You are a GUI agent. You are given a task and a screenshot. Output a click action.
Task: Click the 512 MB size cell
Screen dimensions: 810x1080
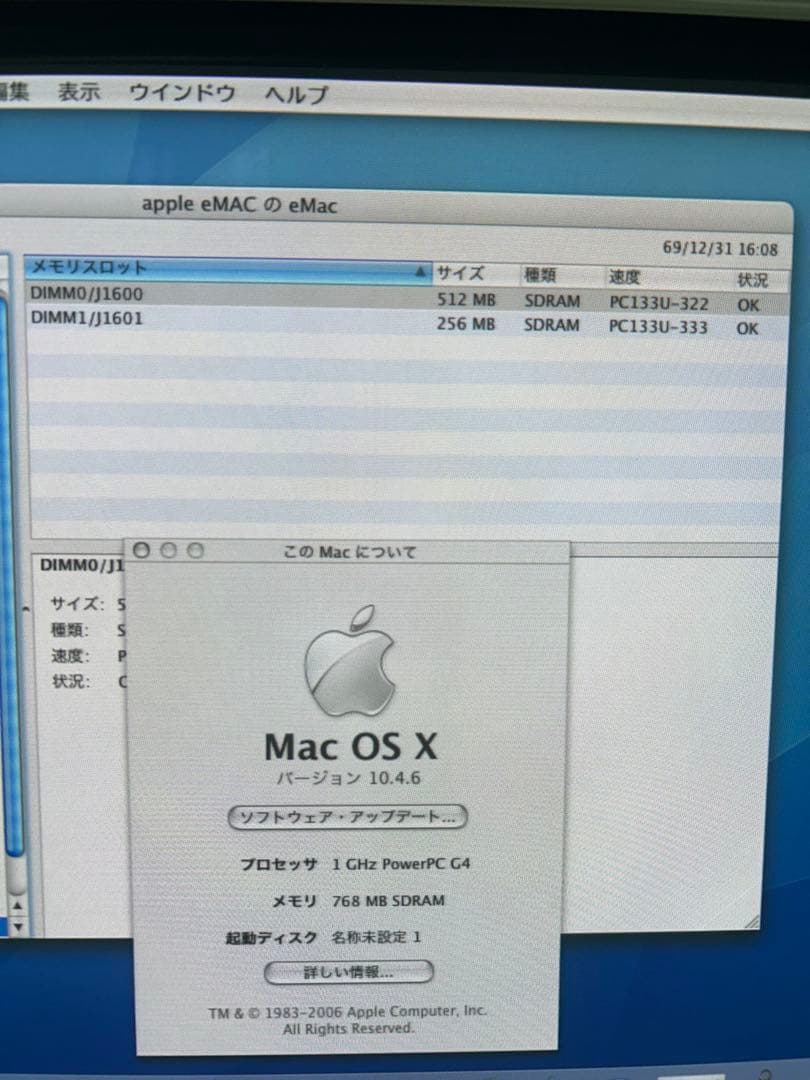466,300
